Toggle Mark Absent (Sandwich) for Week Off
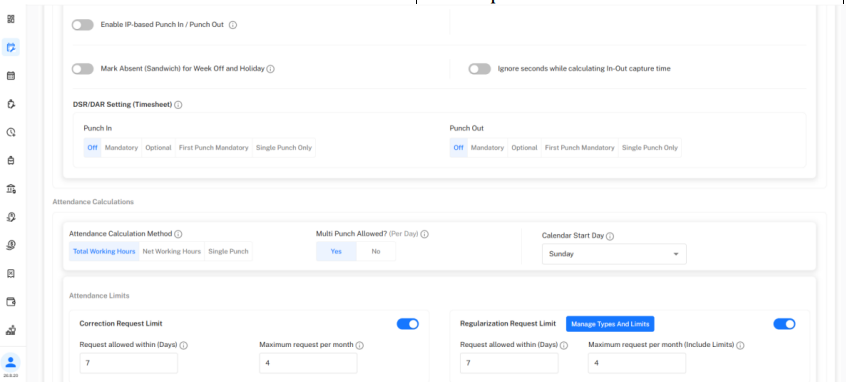Screen dimensions: 846x383 83,69
